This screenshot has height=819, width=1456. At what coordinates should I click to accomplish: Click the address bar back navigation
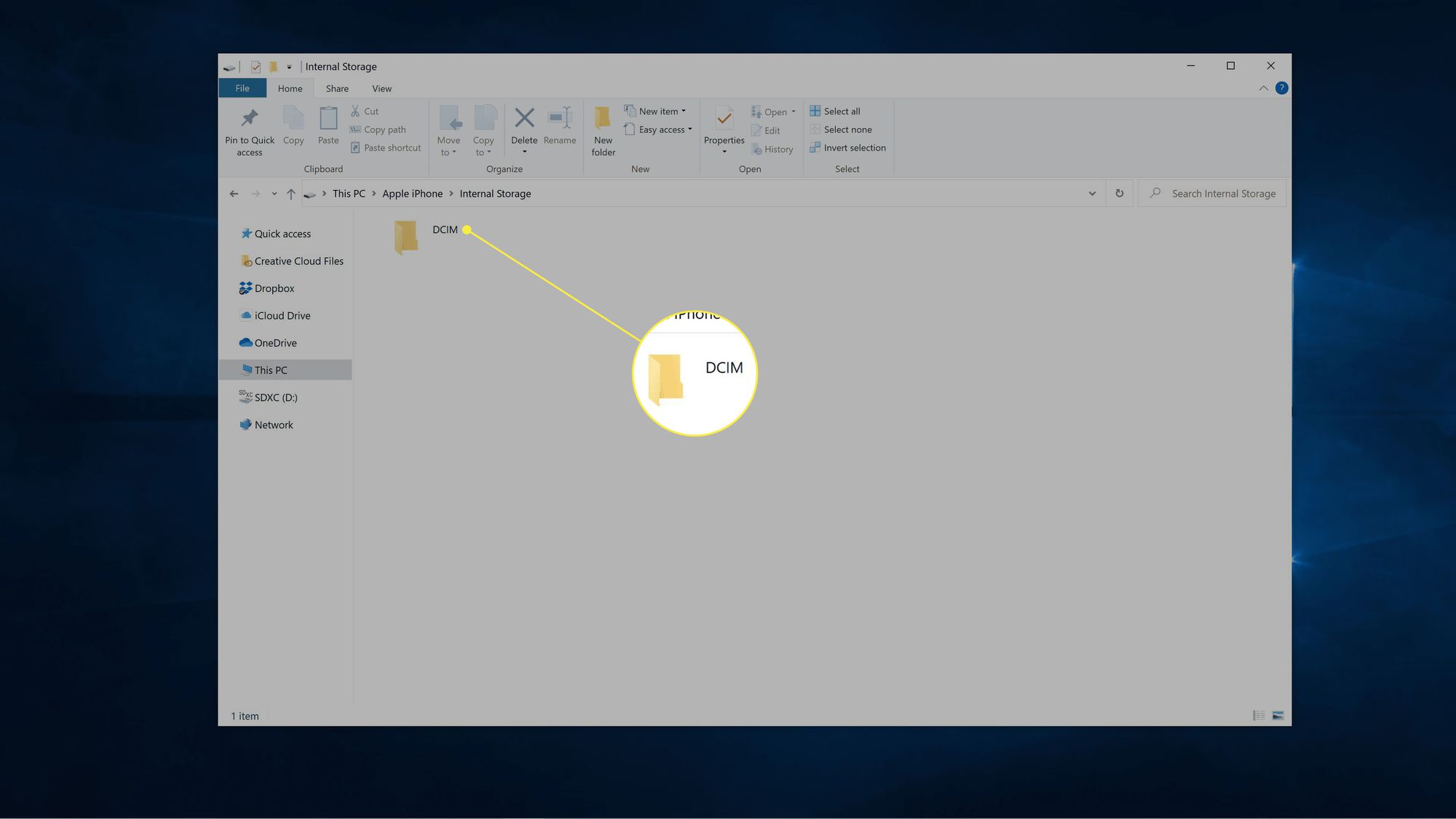[234, 194]
